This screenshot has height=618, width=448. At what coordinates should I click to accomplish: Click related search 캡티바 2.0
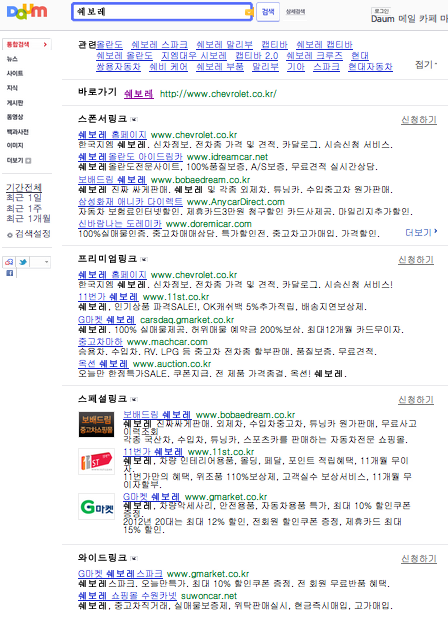[x=257, y=56]
